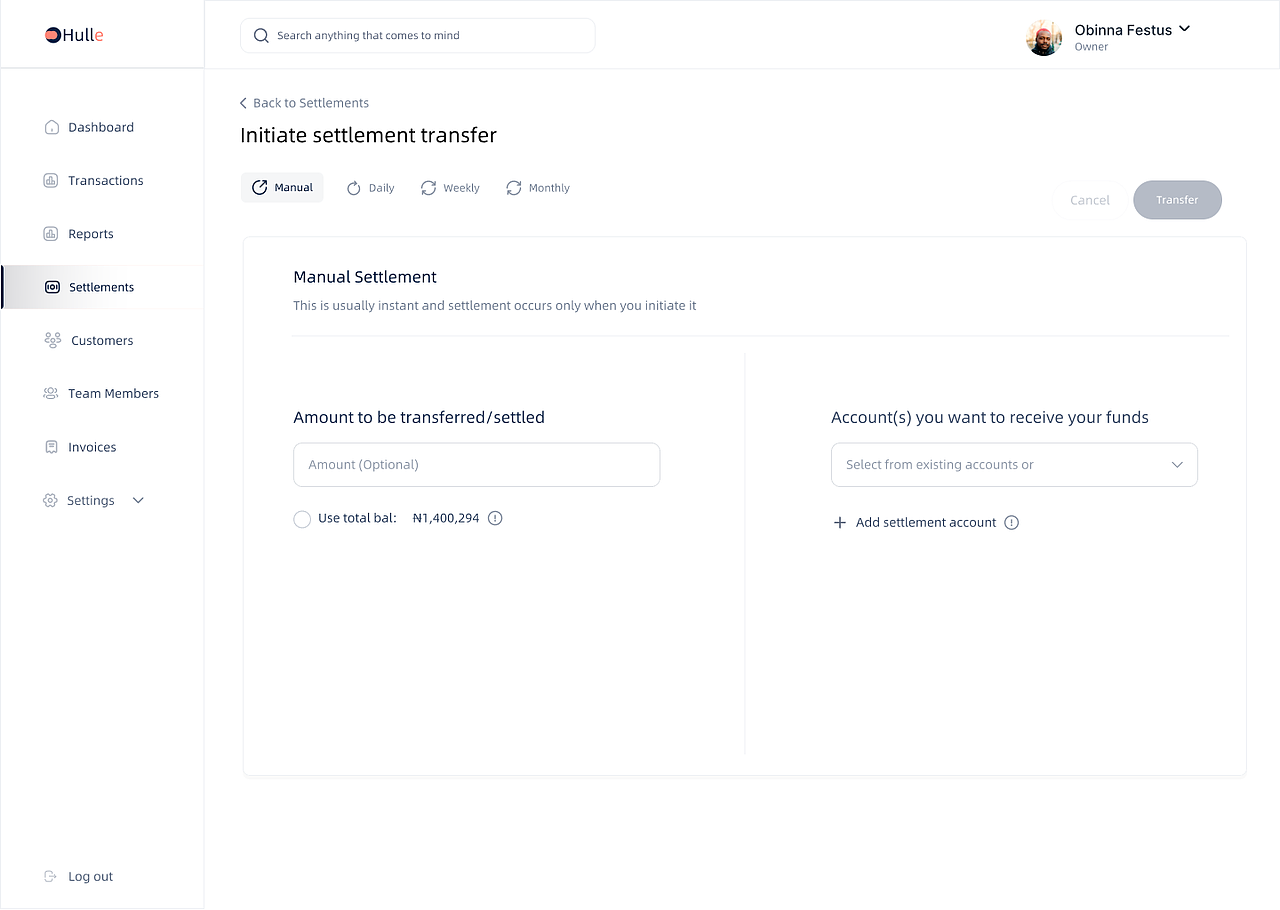Open the Obinna Festus profile menu arrow

1185,29
